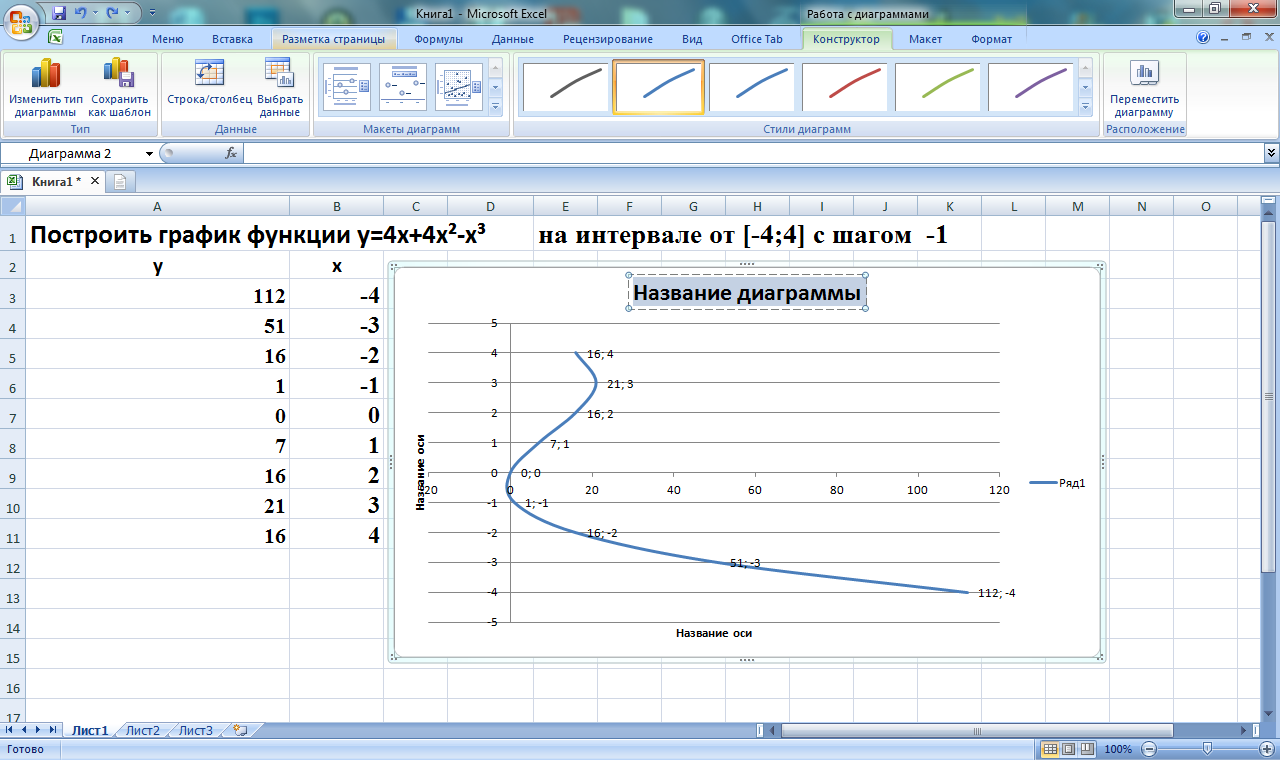Select the third chart layout thumbnail
The height and width of the screenshot is (760, 1280).
(x=460, y=88)
